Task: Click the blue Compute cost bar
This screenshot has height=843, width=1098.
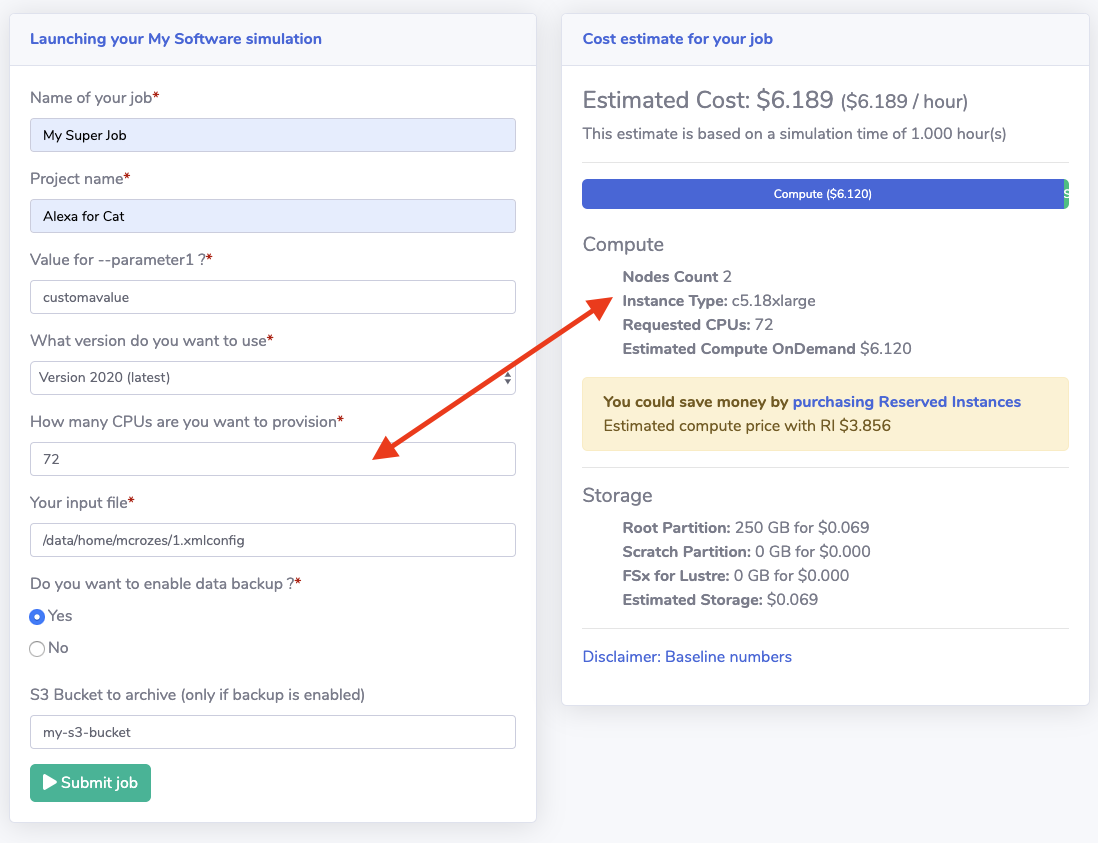Action: pyautogui.click(x=821, y=194)
